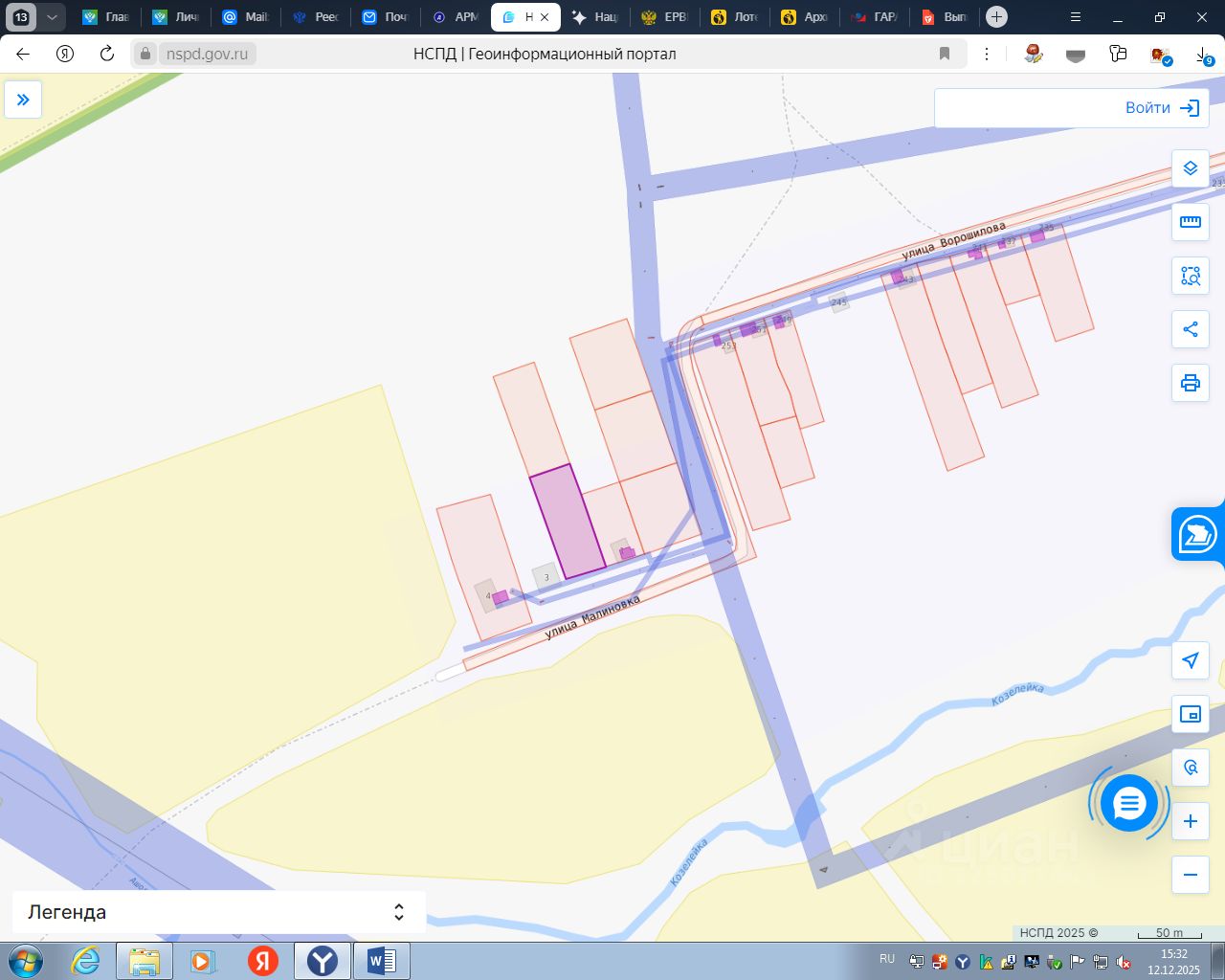Open Windows Explorer from taskbar
The width and height of the screenshot is (1225, 980).
click(145, 961)
